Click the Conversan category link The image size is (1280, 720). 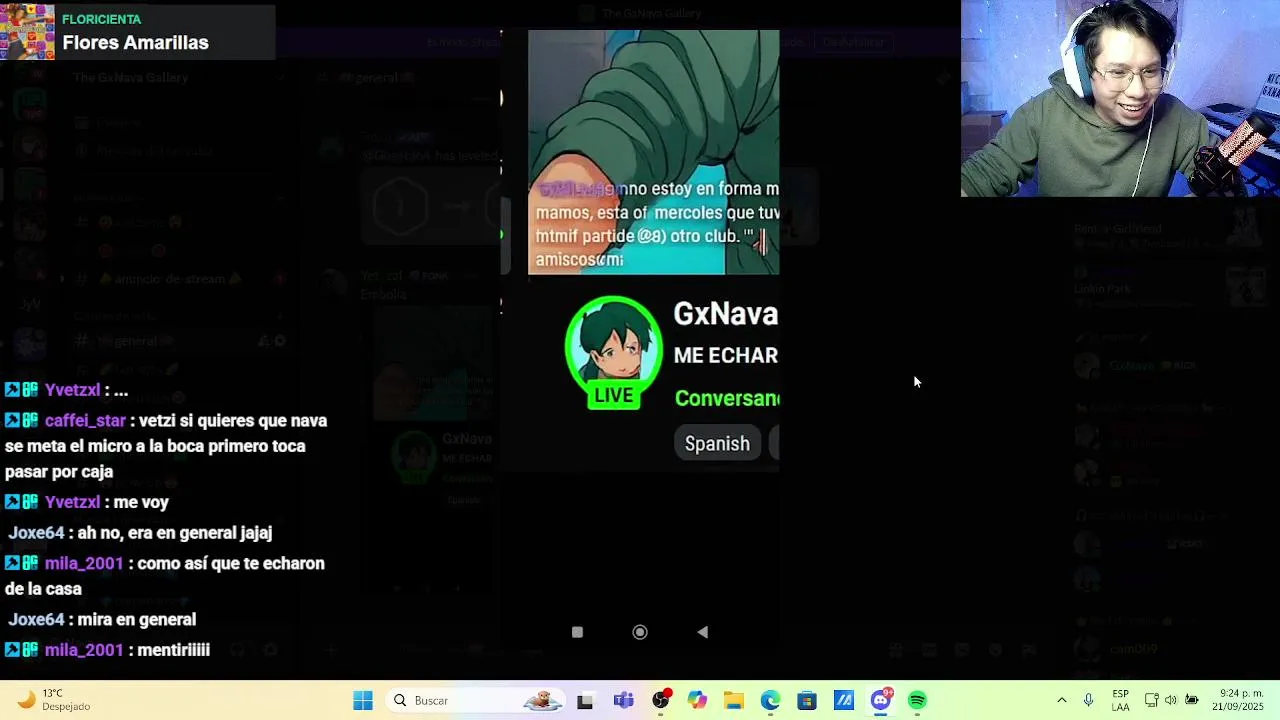pos(727,398)
